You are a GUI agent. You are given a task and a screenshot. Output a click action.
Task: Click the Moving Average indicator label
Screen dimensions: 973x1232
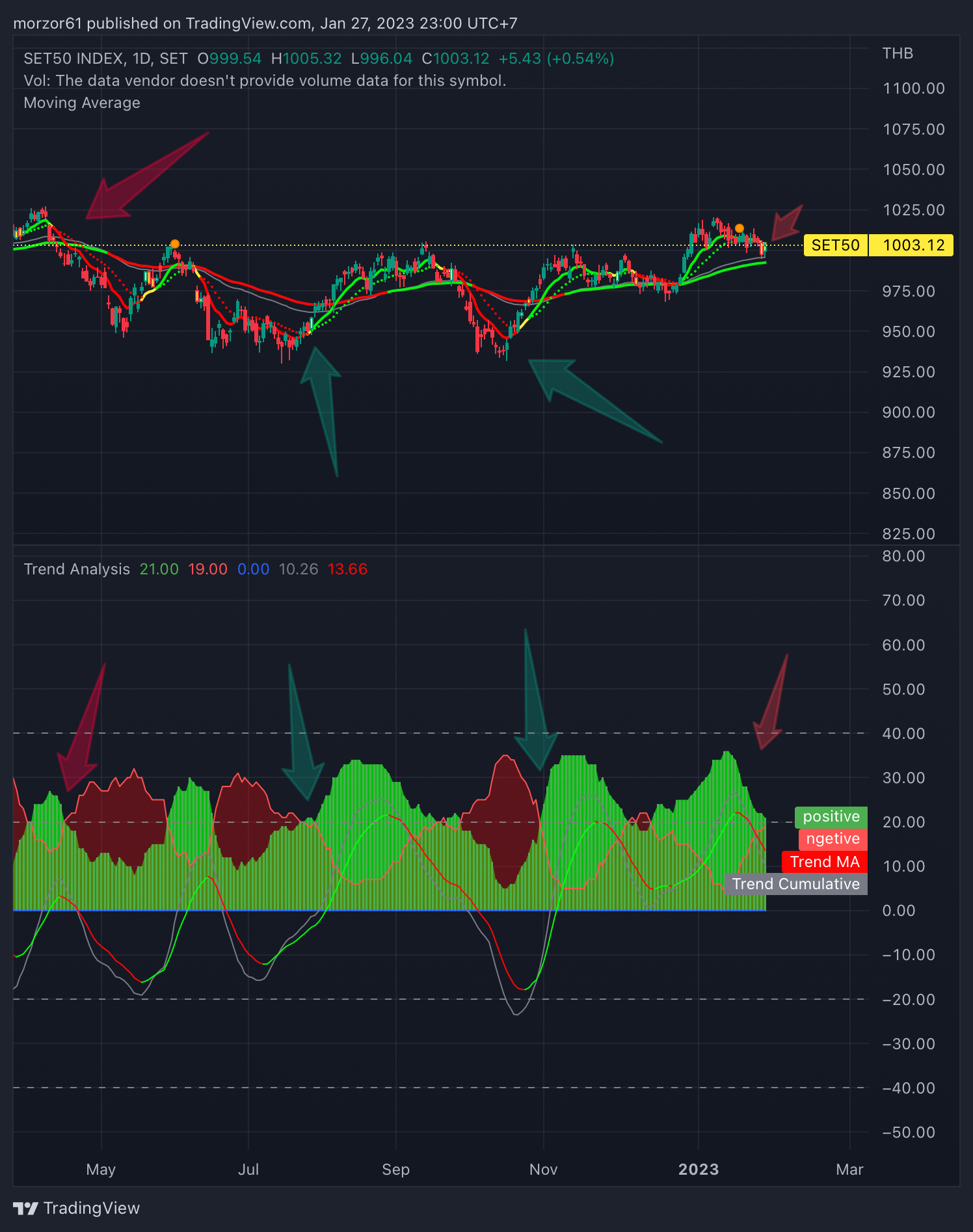click(x=82, y=103)
